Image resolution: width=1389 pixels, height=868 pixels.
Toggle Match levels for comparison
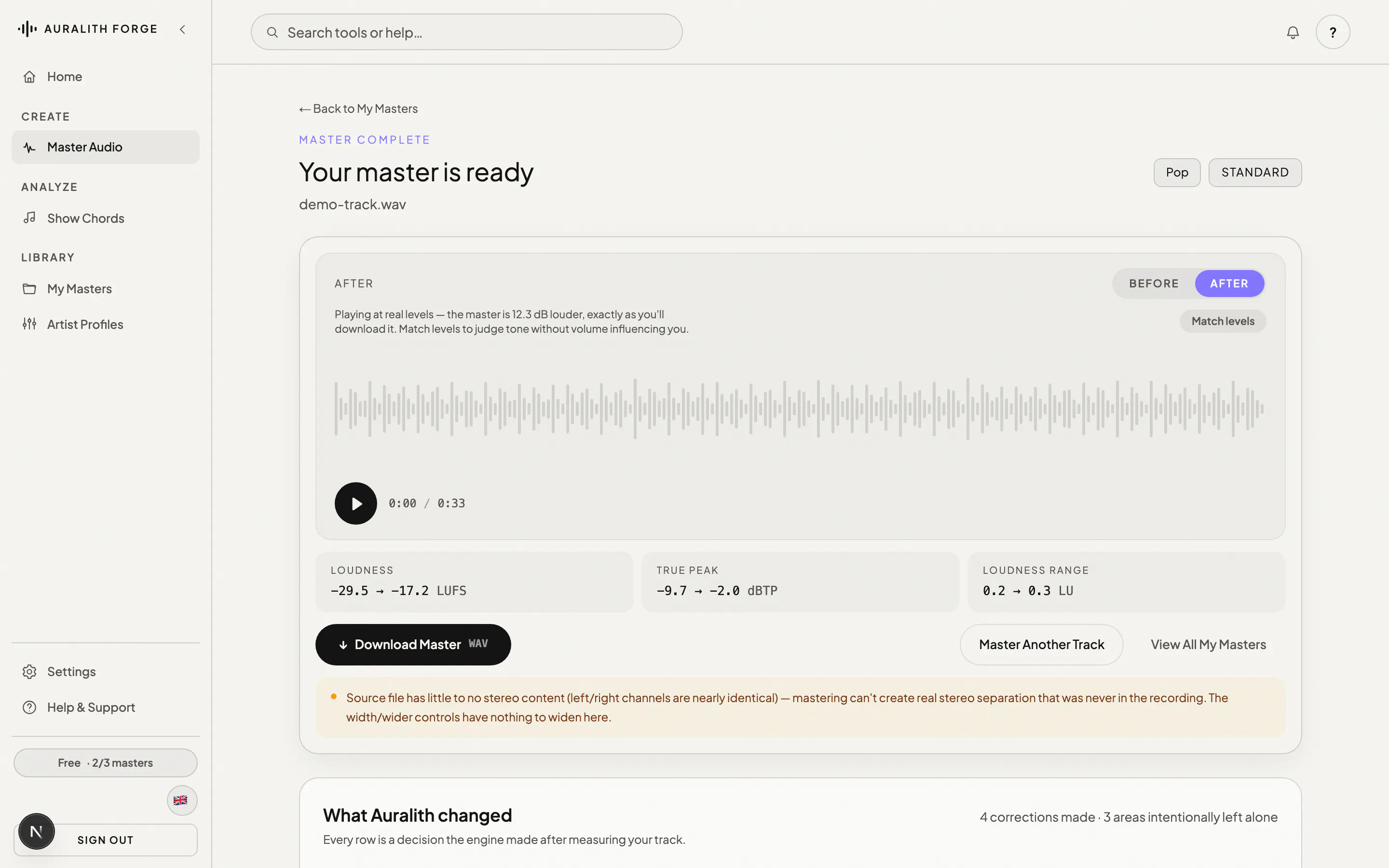point(1223,322)
